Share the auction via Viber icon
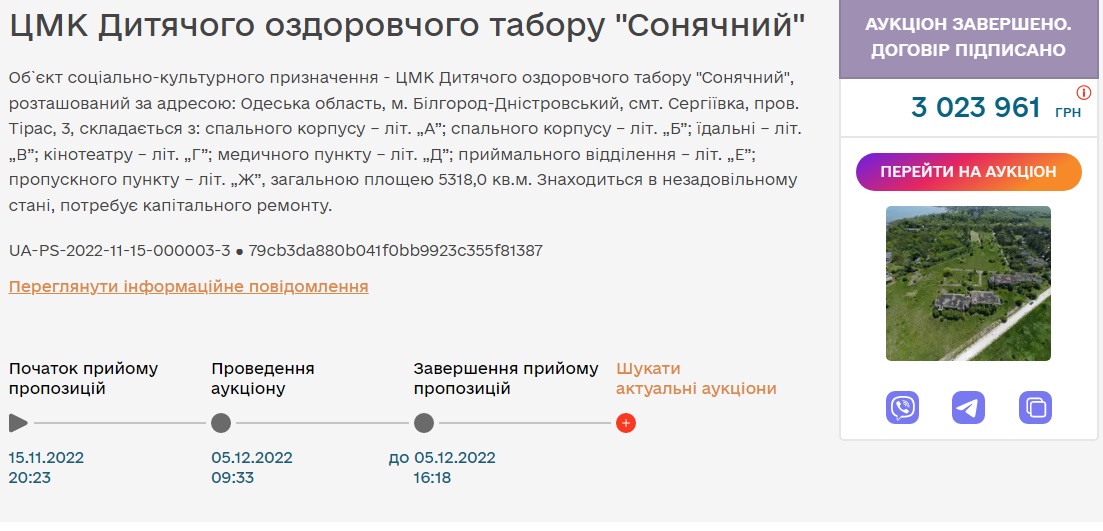The width and height of the screenshot is (1103, 531). click(902, 407)
